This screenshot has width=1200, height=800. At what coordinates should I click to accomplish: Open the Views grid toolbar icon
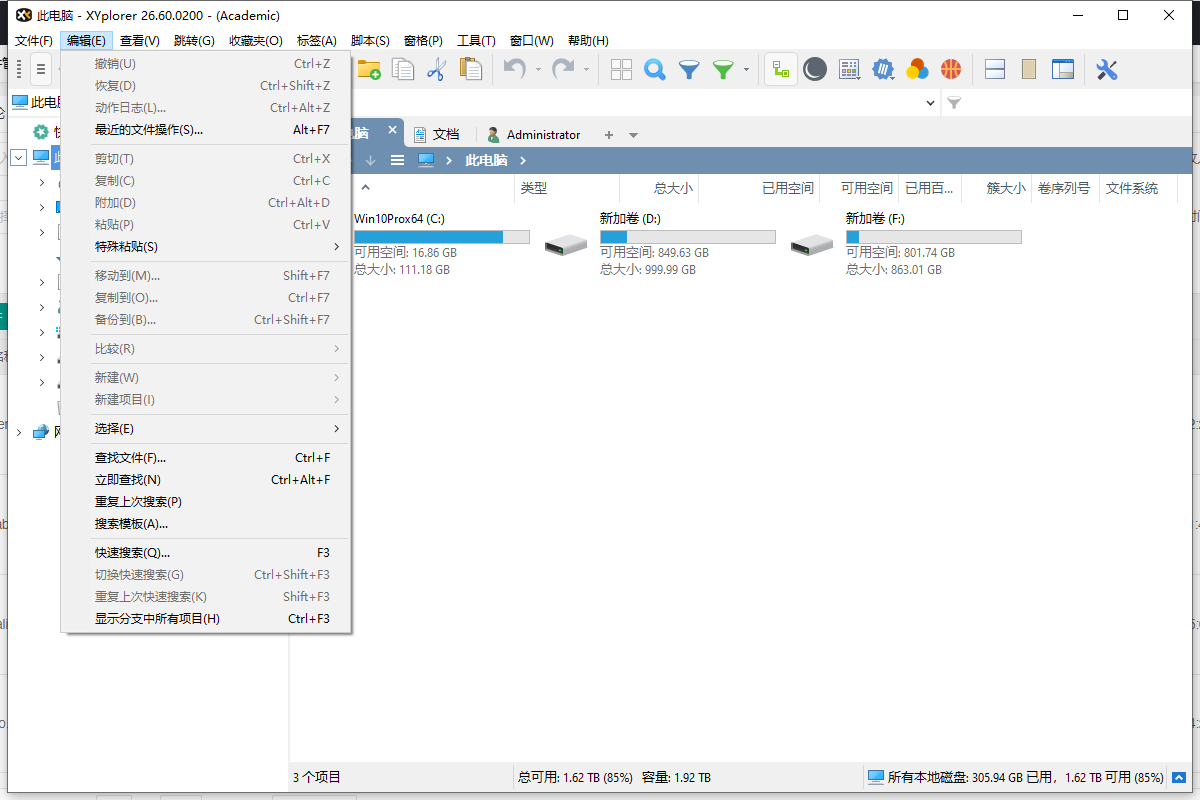coord(622,69)
